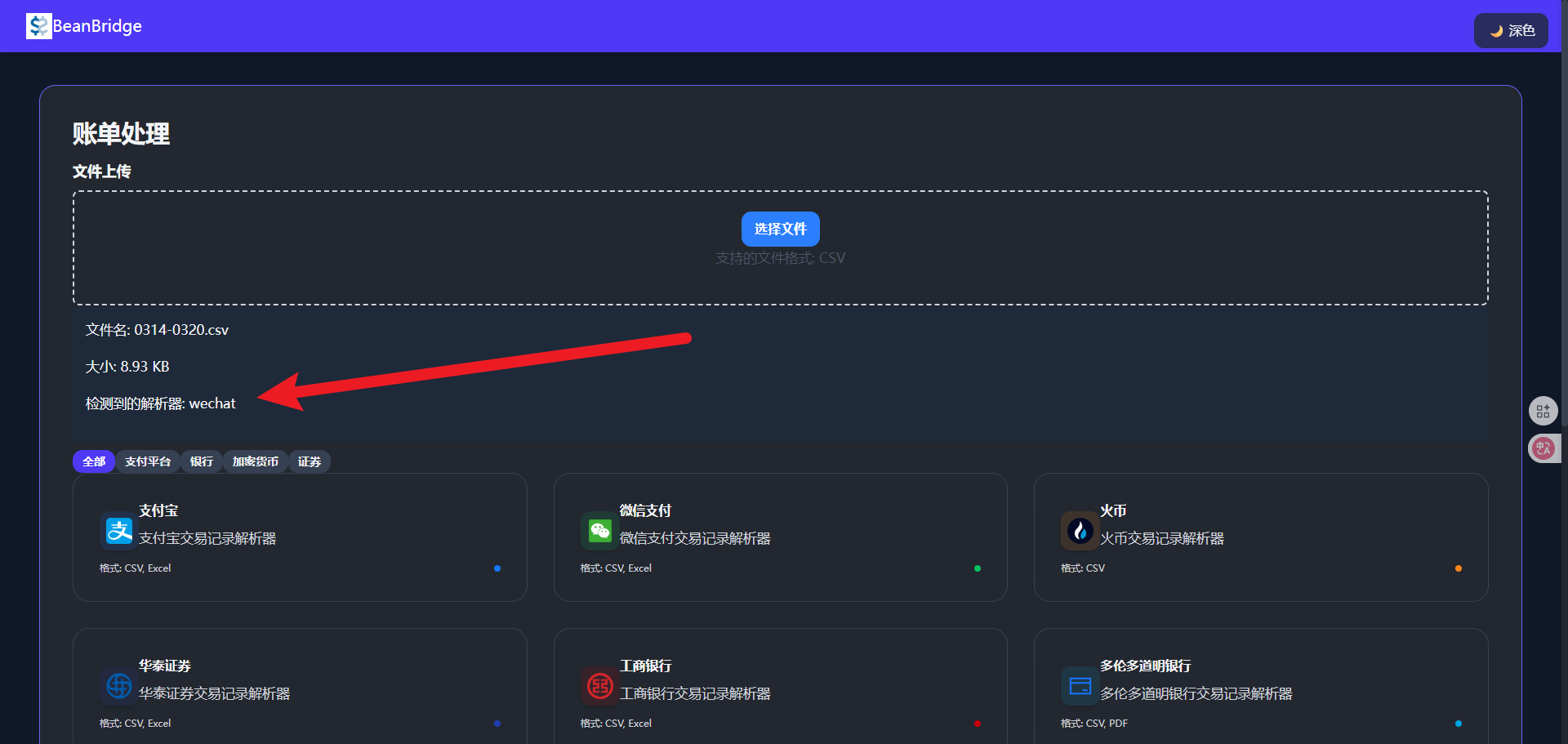Open the 华泰证券 parser card title

pos(165,666)
